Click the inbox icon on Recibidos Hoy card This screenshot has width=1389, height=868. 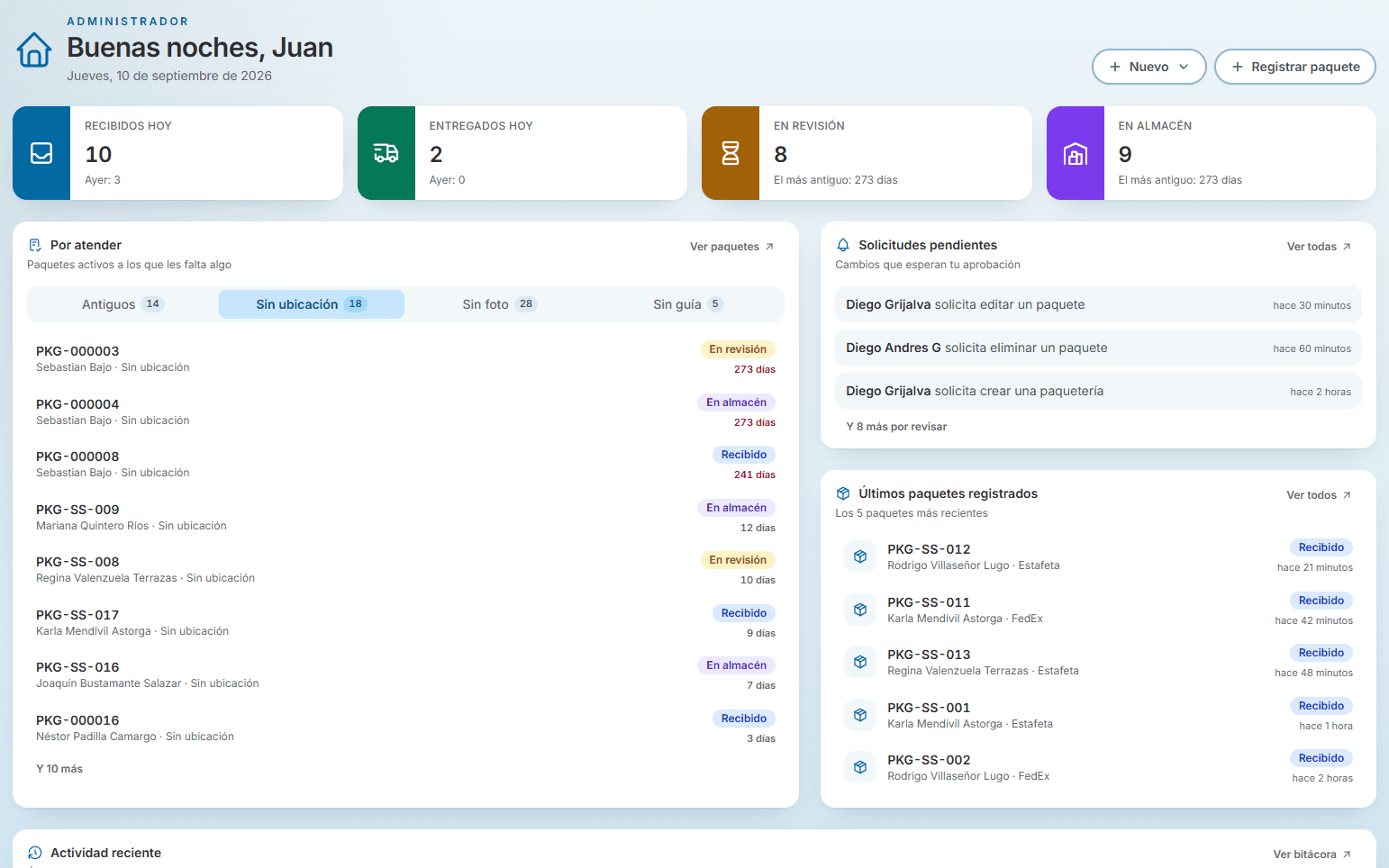point(41,153)
